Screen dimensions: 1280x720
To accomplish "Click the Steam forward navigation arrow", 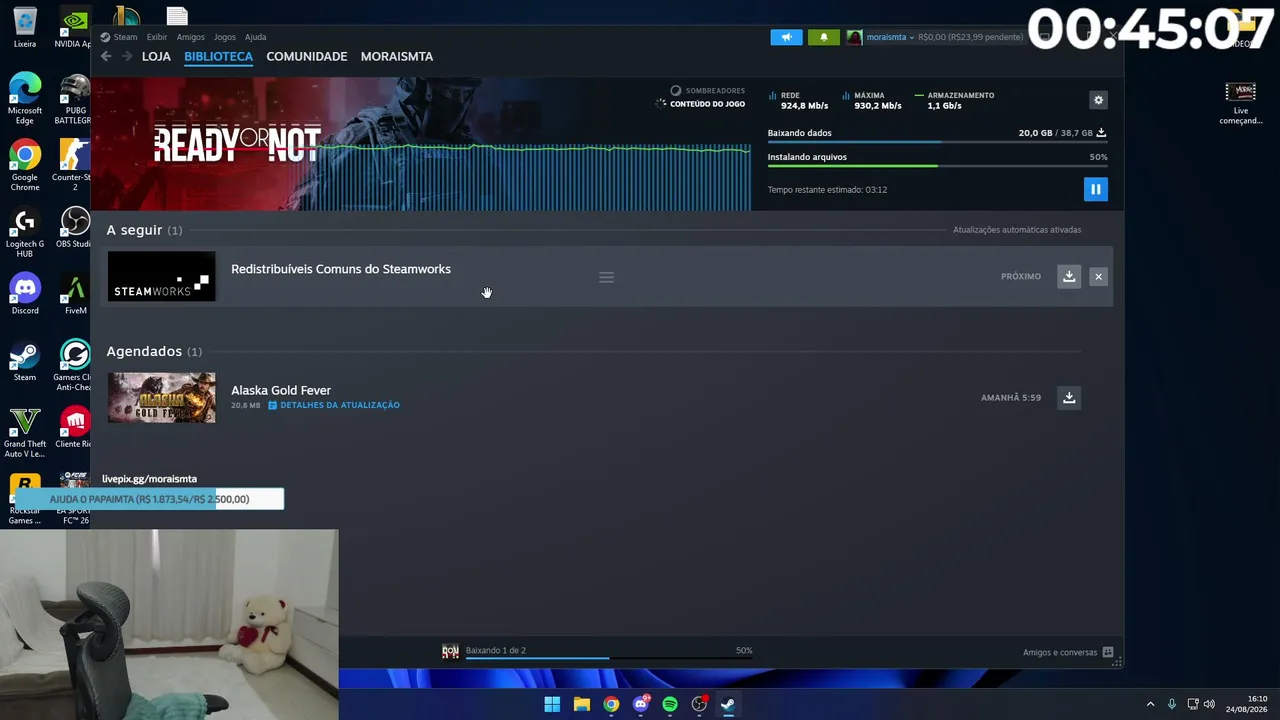I will pos(127,56).
